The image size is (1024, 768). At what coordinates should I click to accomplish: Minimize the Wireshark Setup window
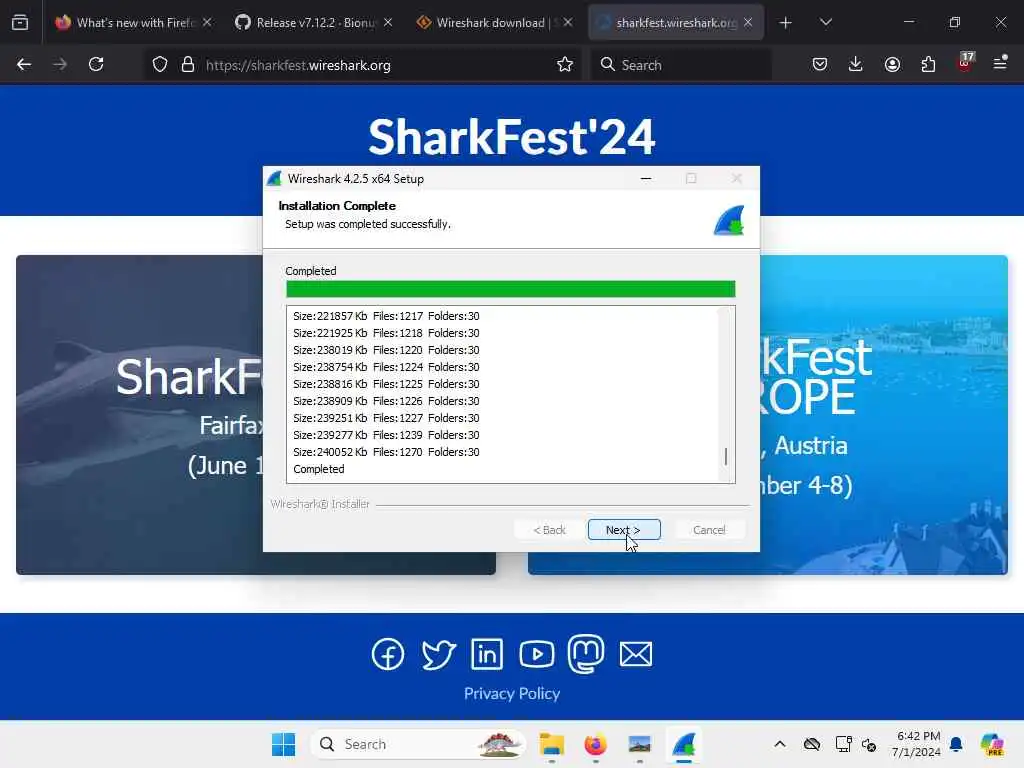pyautogui.click(x=646, y=178)
